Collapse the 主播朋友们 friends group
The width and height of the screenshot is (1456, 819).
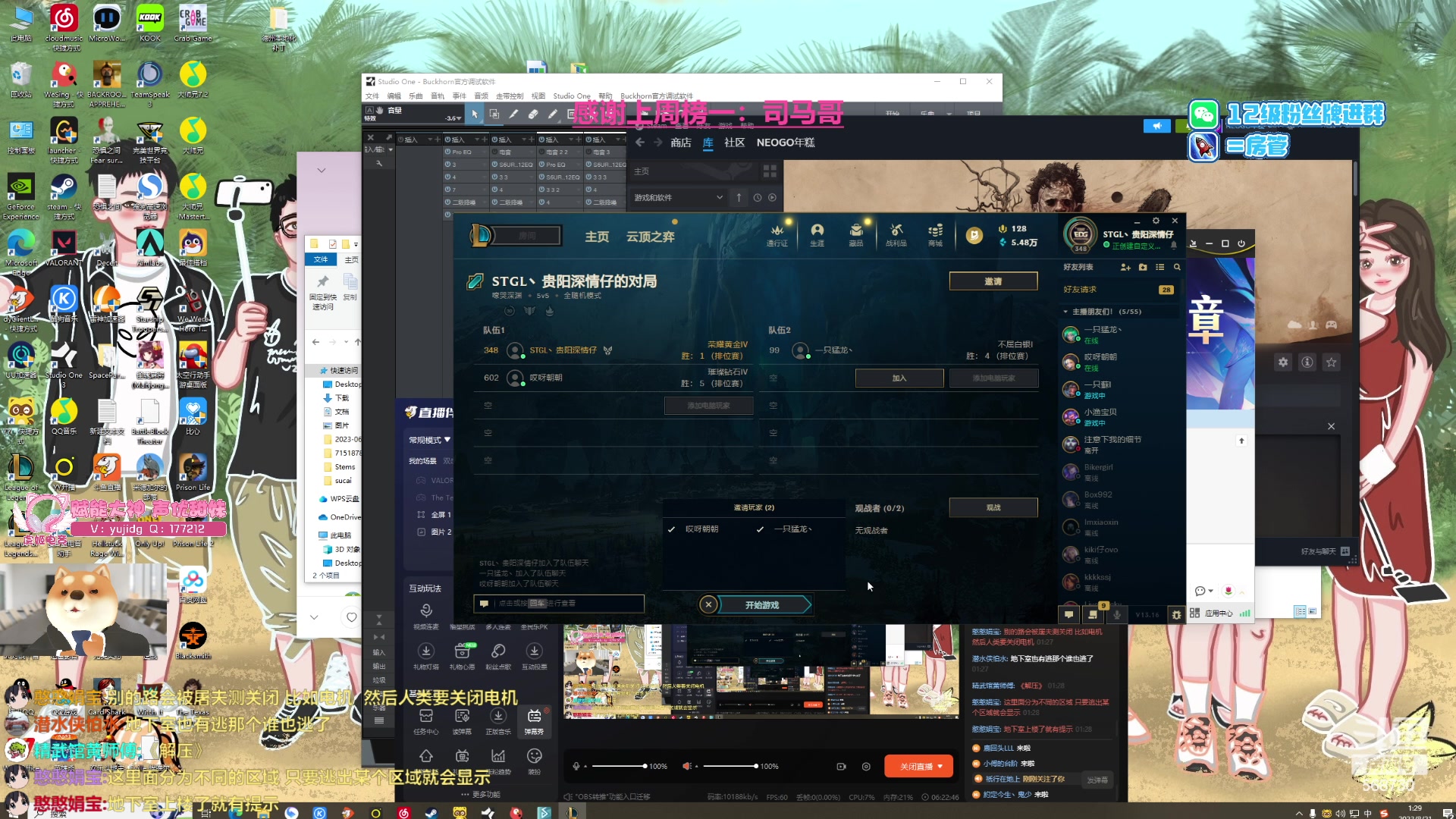click(x=1065, y=312)
